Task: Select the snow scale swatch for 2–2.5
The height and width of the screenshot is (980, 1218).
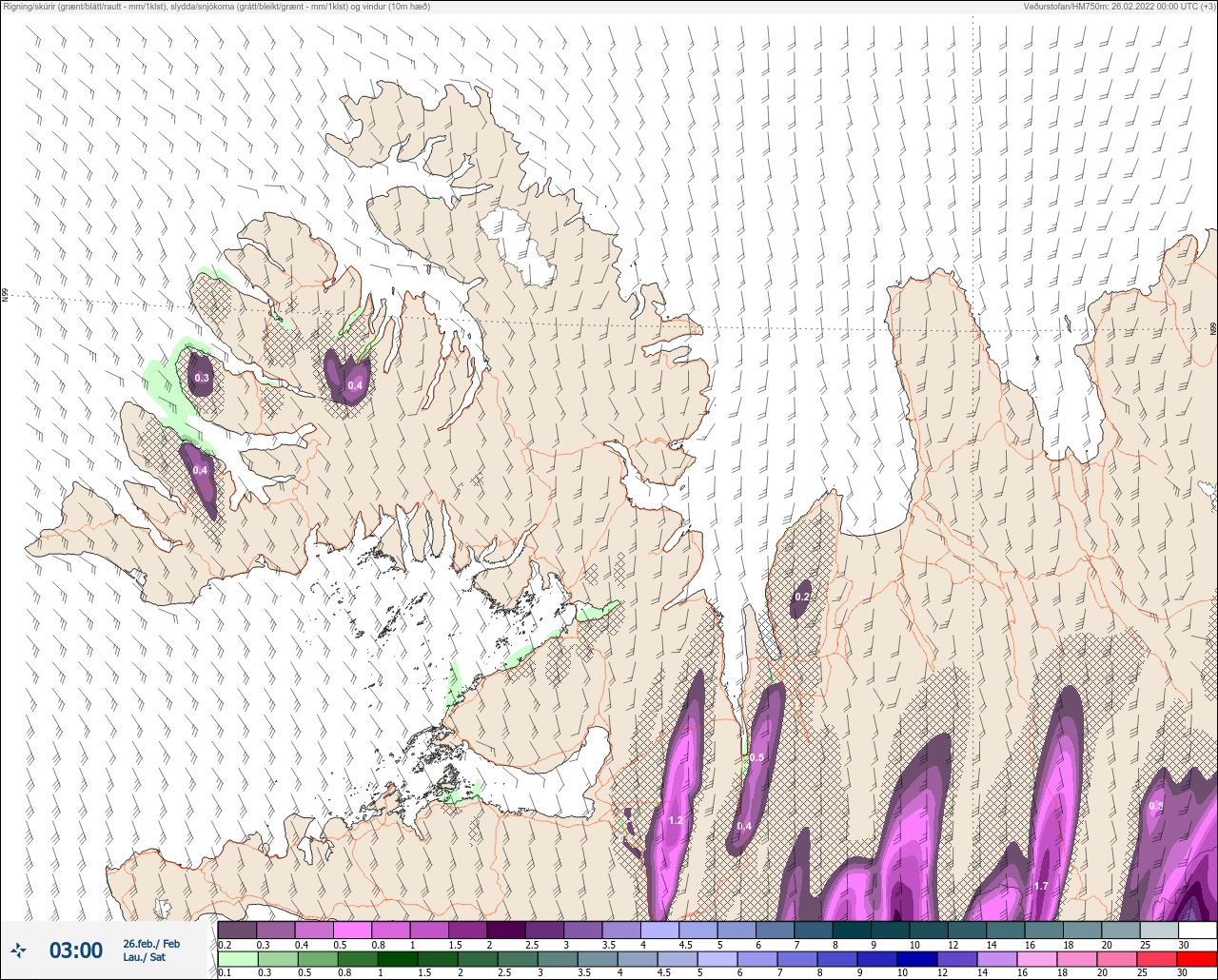Action: pyautogui.click(x=506, y=930)
